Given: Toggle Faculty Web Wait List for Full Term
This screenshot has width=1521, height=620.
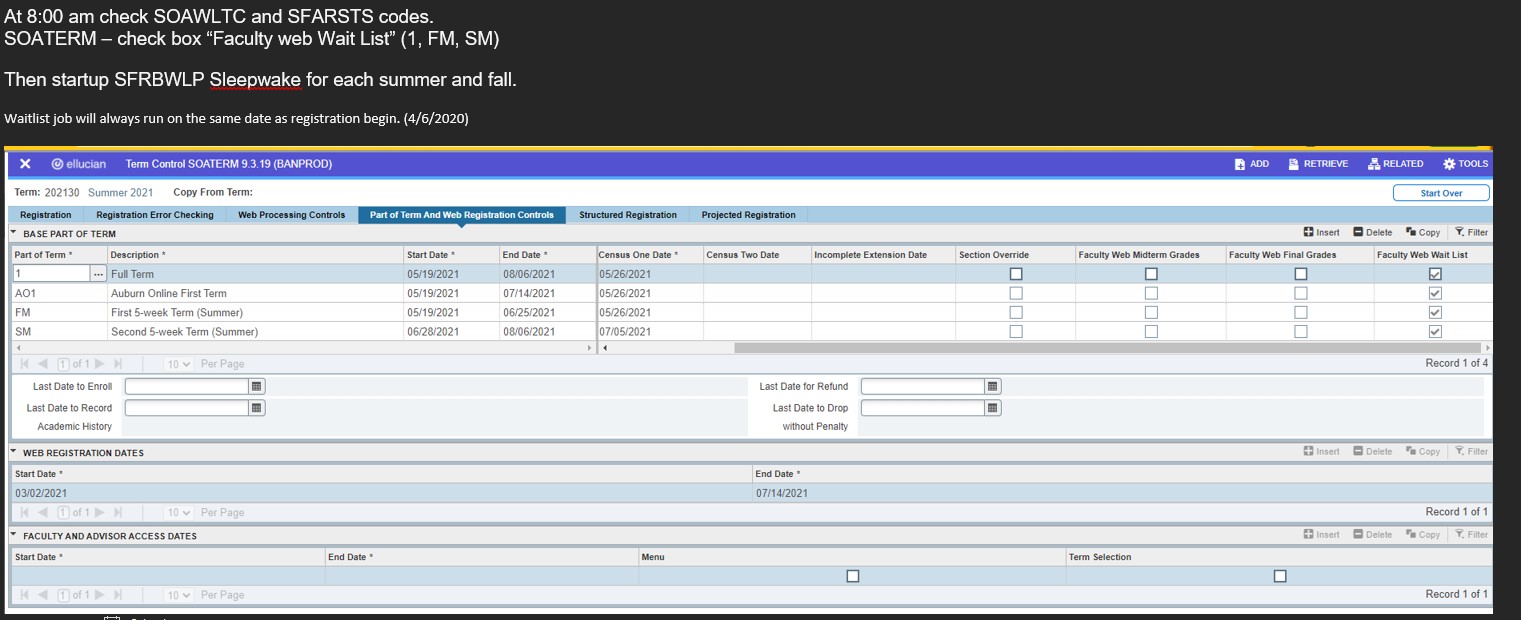Looking at the screenshot, I should [1436, 274].
